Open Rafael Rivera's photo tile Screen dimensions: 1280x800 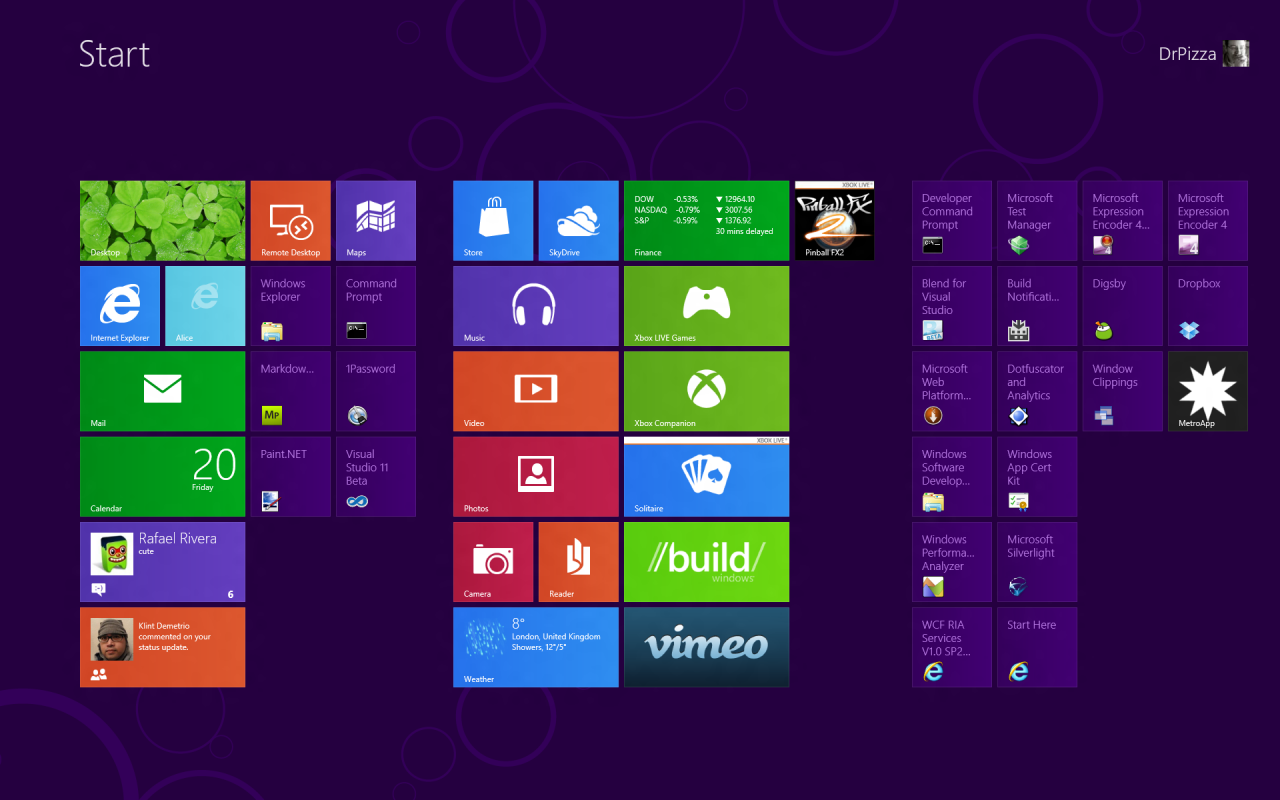(162, 561)
